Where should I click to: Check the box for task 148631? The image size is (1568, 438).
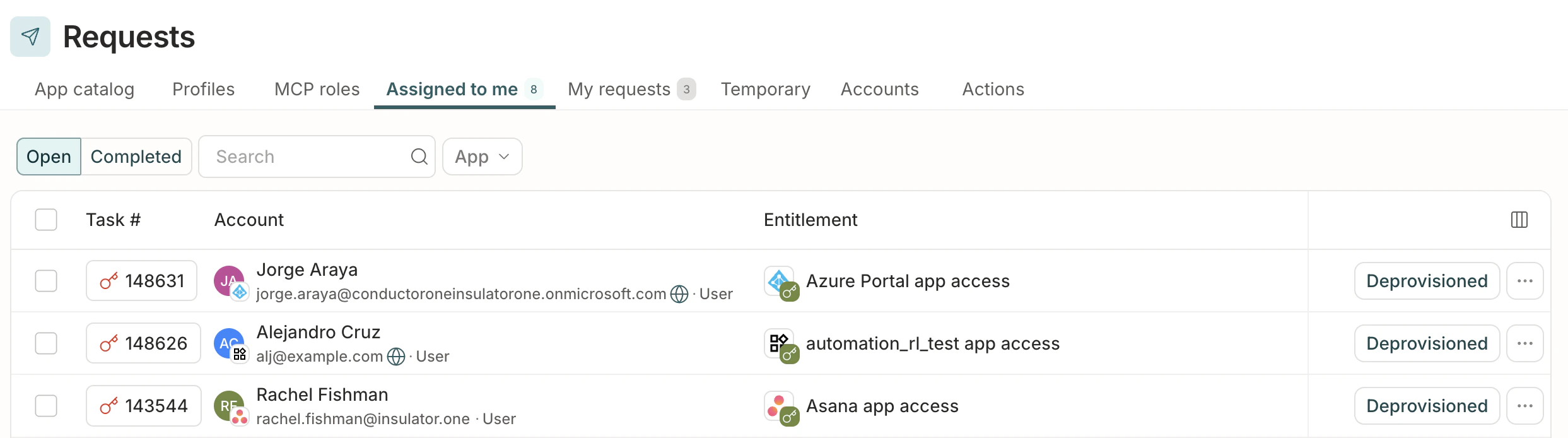tap(46, 281)
